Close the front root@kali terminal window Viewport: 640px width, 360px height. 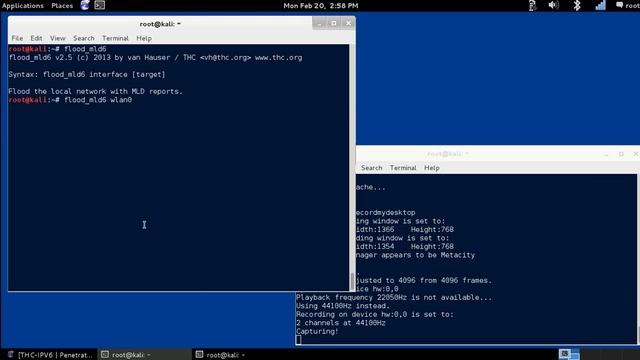pos(348,23)
